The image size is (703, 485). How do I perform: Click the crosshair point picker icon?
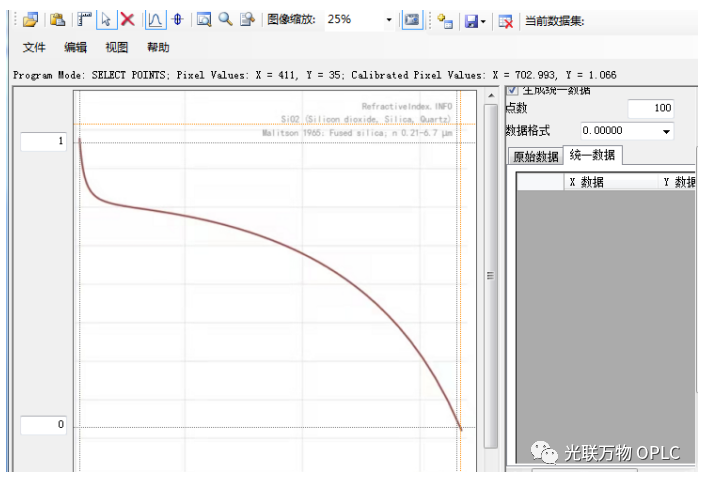[177, 19]
